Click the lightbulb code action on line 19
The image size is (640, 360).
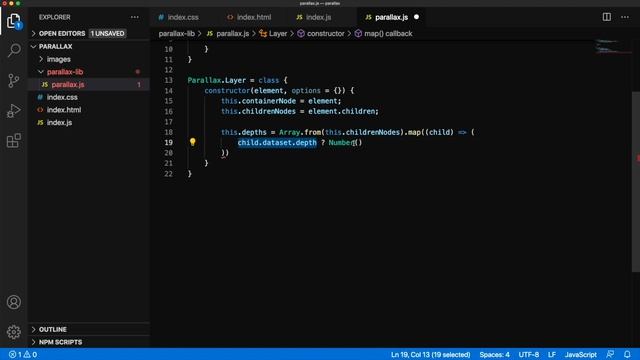(193, 142)
